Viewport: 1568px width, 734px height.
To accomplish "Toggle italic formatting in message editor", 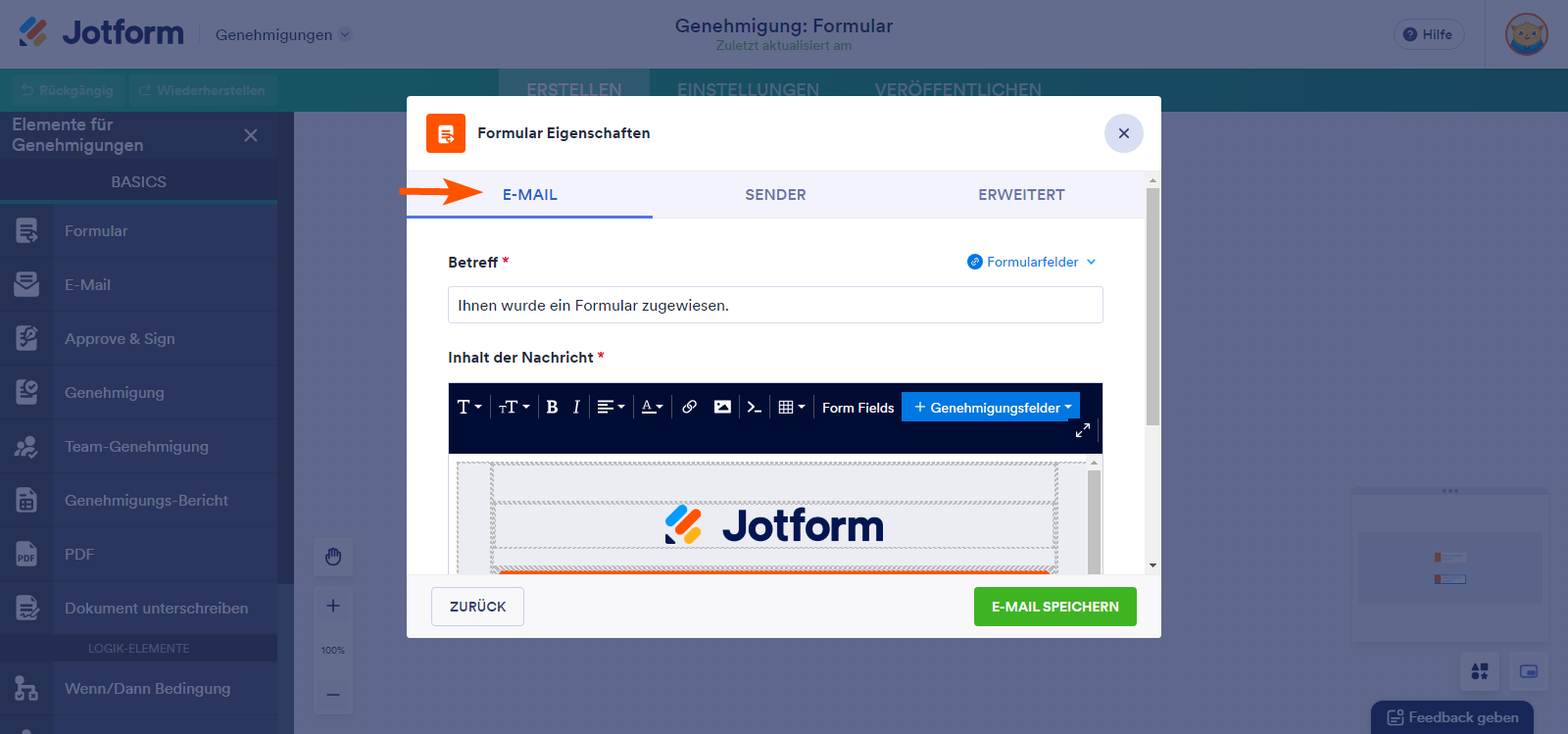I will point(576,407).
